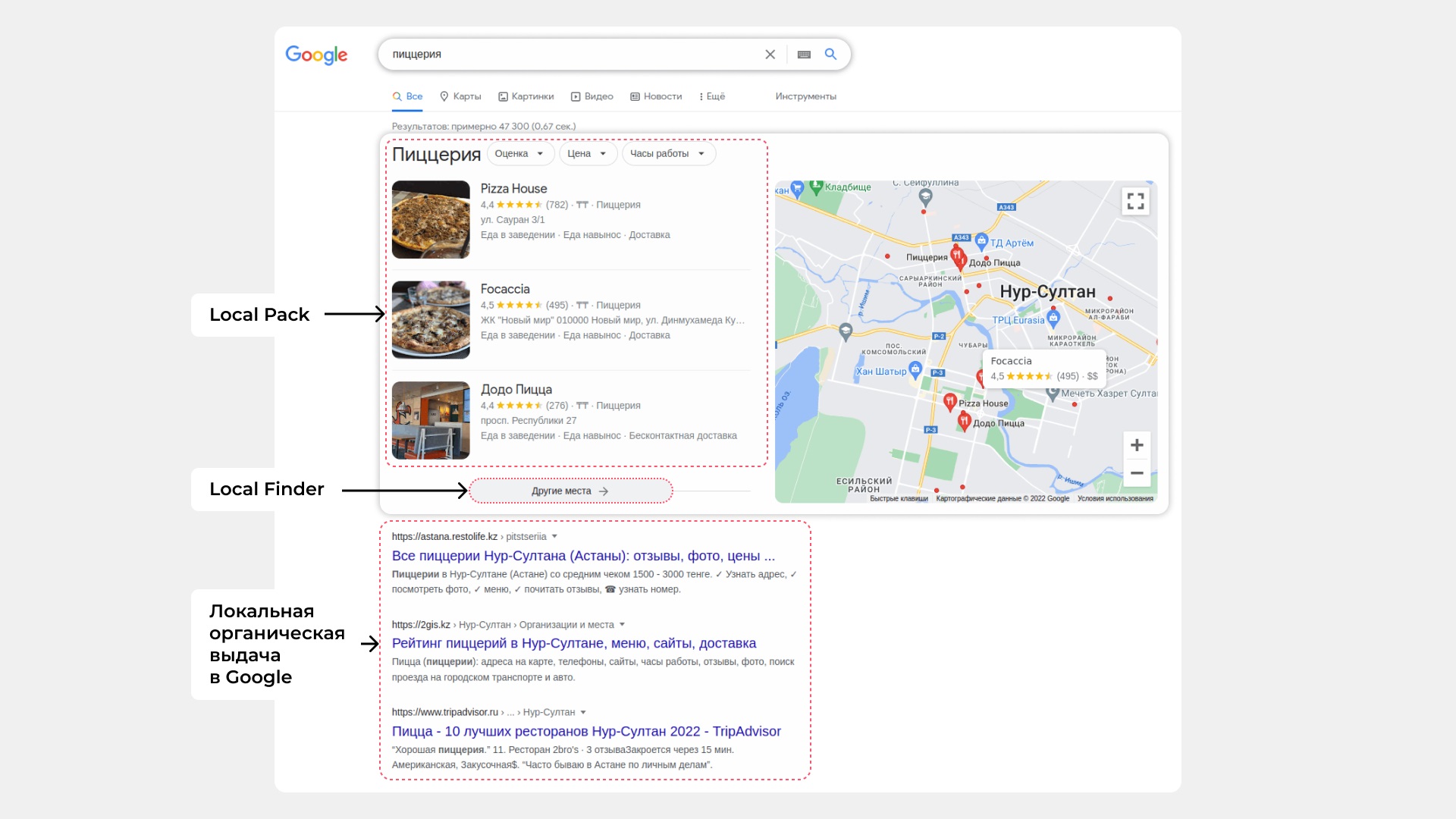Expand options arrow next to astana.restolife.kz
Image resolution: width=1456 pixels, height=819 pixels.
click(x=554, y=536)
